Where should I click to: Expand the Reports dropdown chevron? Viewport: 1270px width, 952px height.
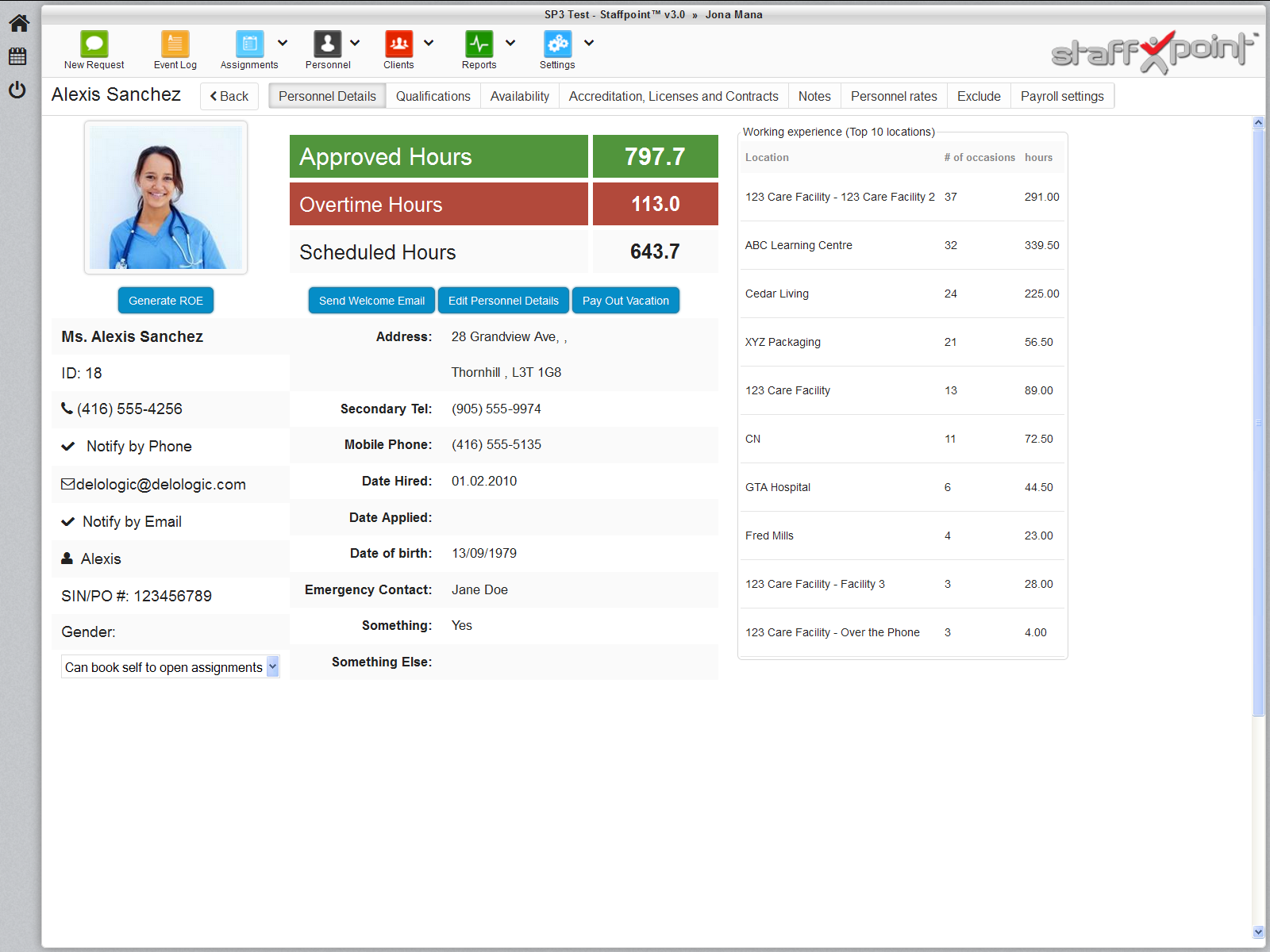click(510, 44)
